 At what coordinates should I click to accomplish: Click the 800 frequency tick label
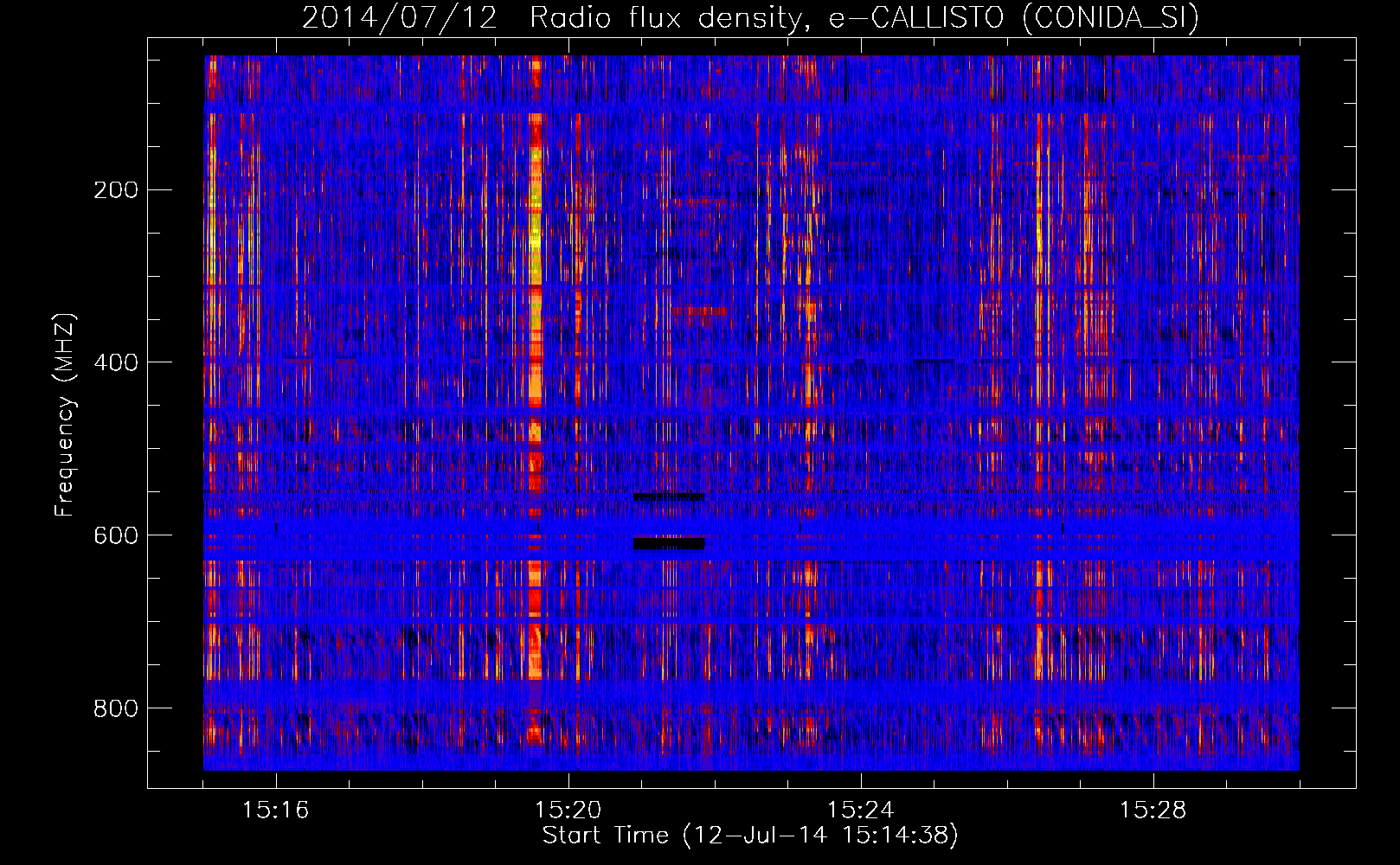point(116,708)
